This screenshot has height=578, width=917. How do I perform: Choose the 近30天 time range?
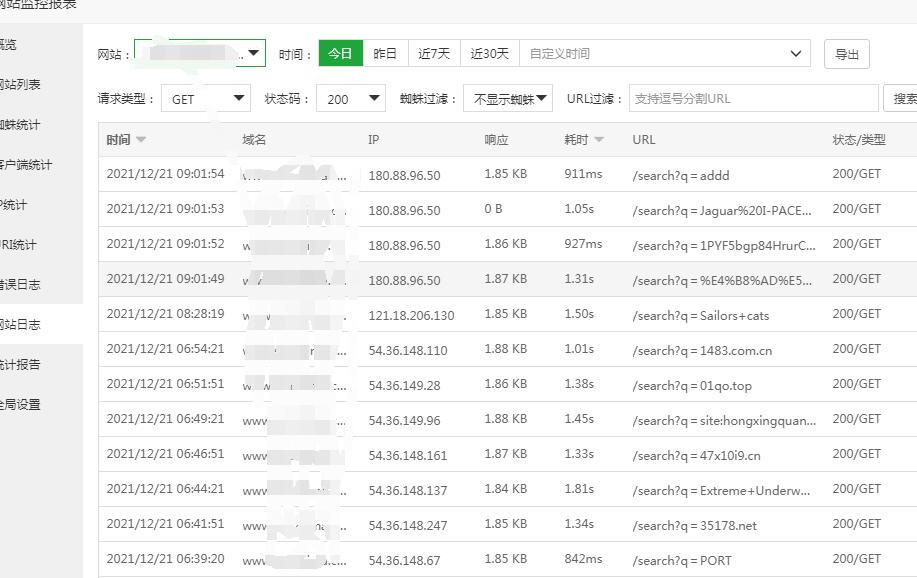pyautogui.click(x=489, y=53)
